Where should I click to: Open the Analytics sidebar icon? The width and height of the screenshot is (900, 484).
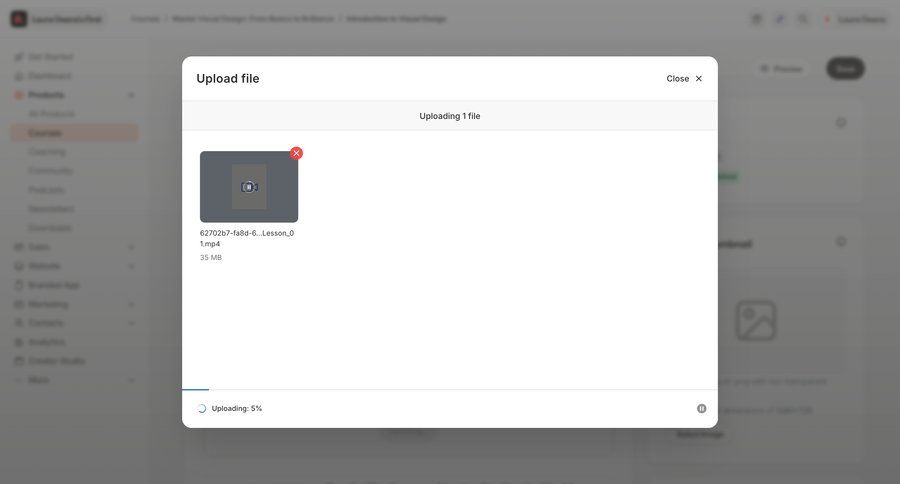19,342
